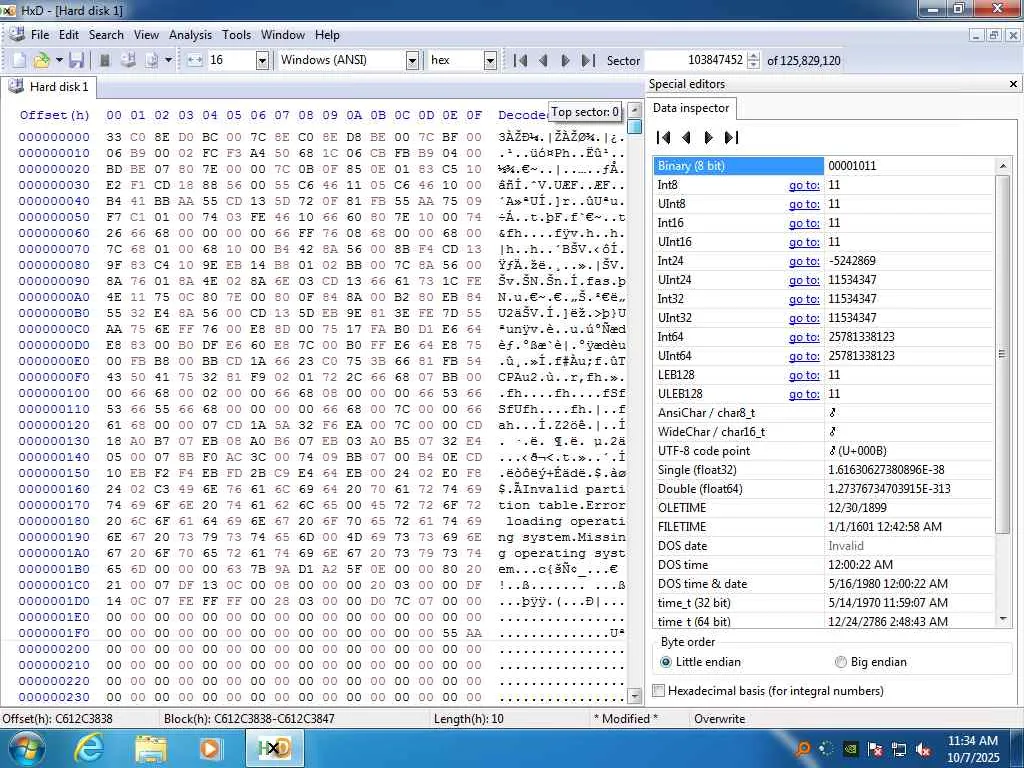The image size is (1024, 768).
Task: Click the HxD taskbar button
Action: (x=274, y=748)
